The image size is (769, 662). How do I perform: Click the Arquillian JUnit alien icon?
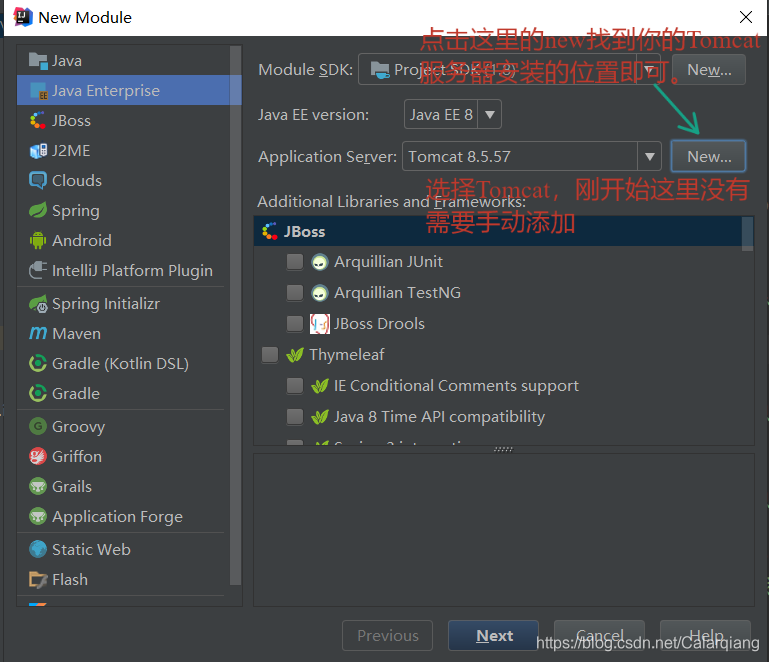point(320,262)
